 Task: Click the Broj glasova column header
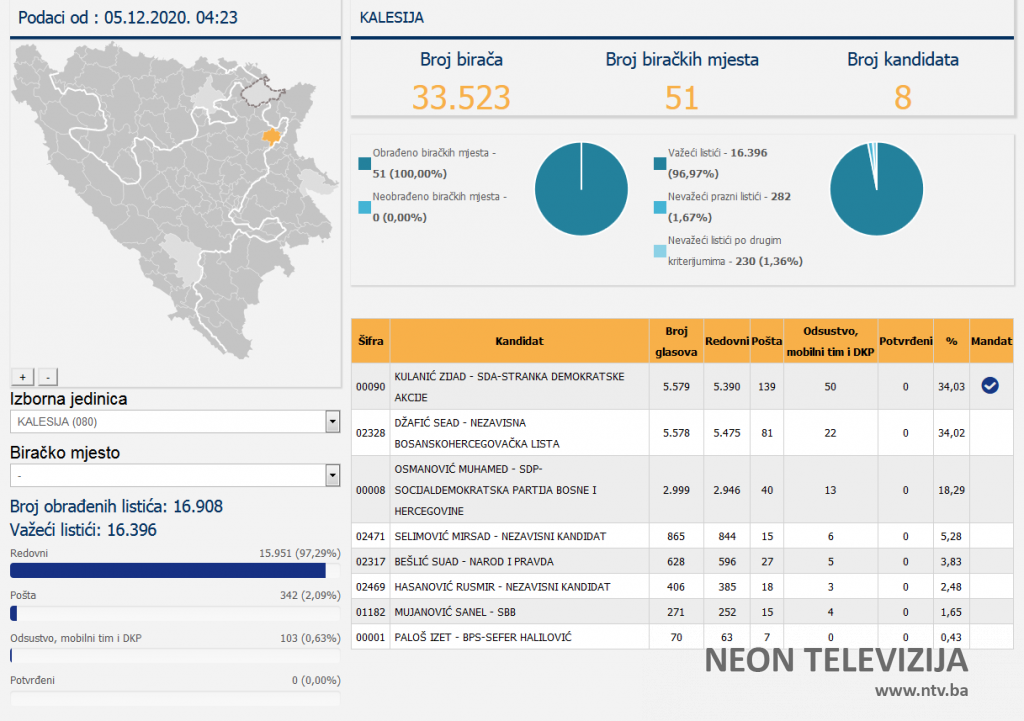pyautogui.click(x=675, y=341)
